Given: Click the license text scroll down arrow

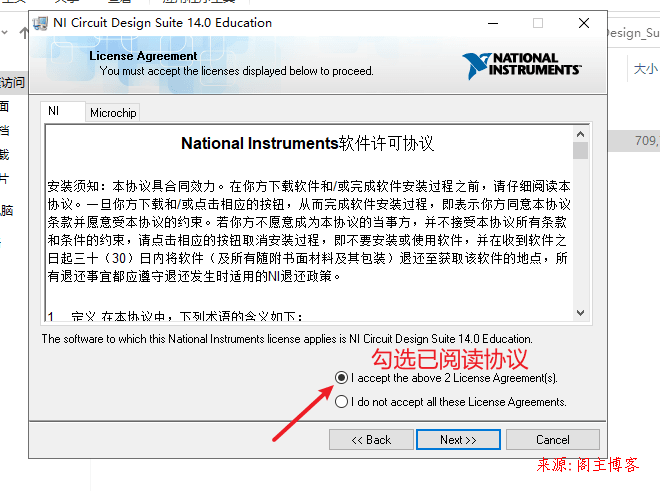Looking at the screenshot, I should pos(580,313).
